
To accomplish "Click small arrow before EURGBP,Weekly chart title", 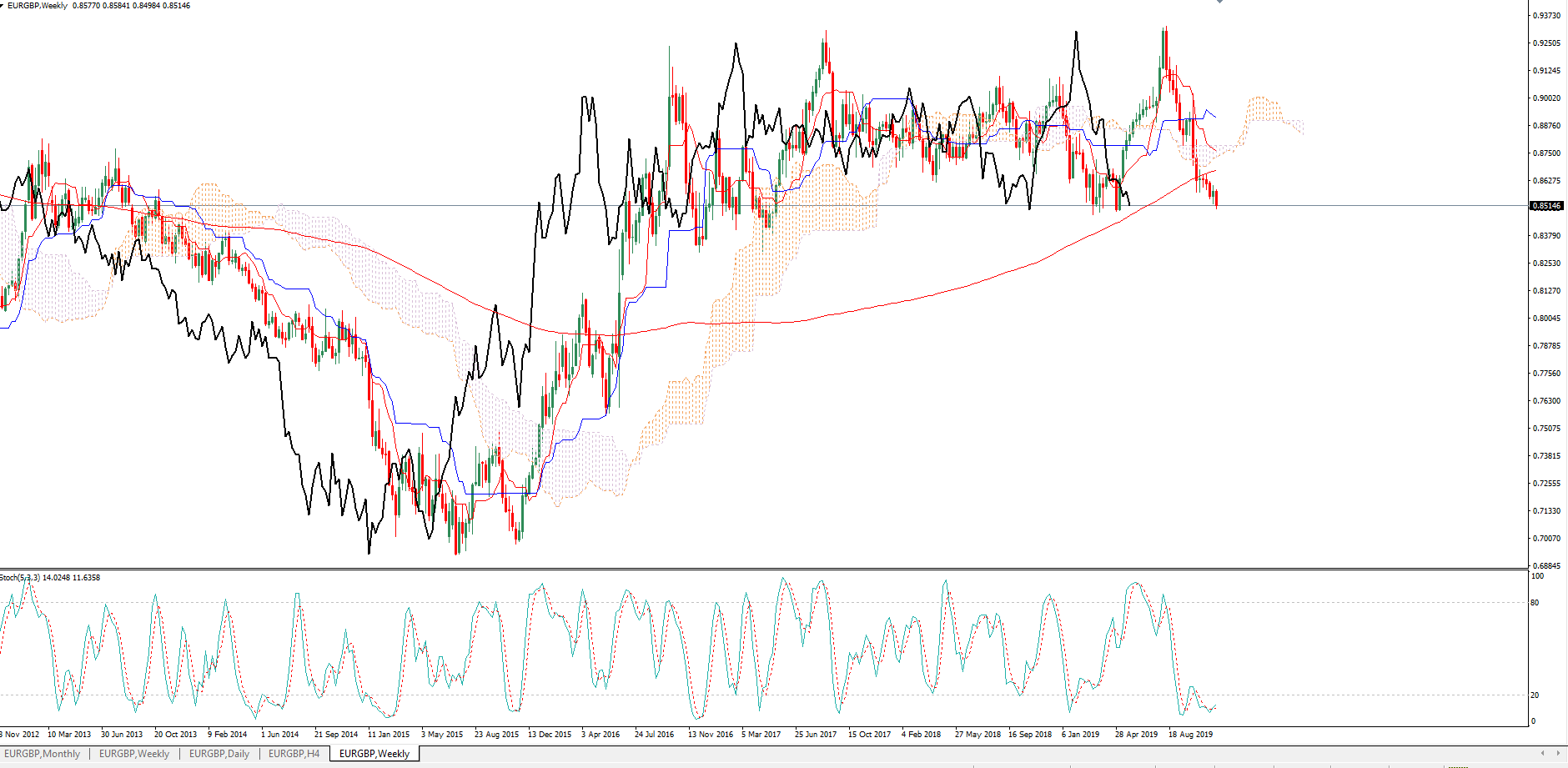I will (3, 5).
